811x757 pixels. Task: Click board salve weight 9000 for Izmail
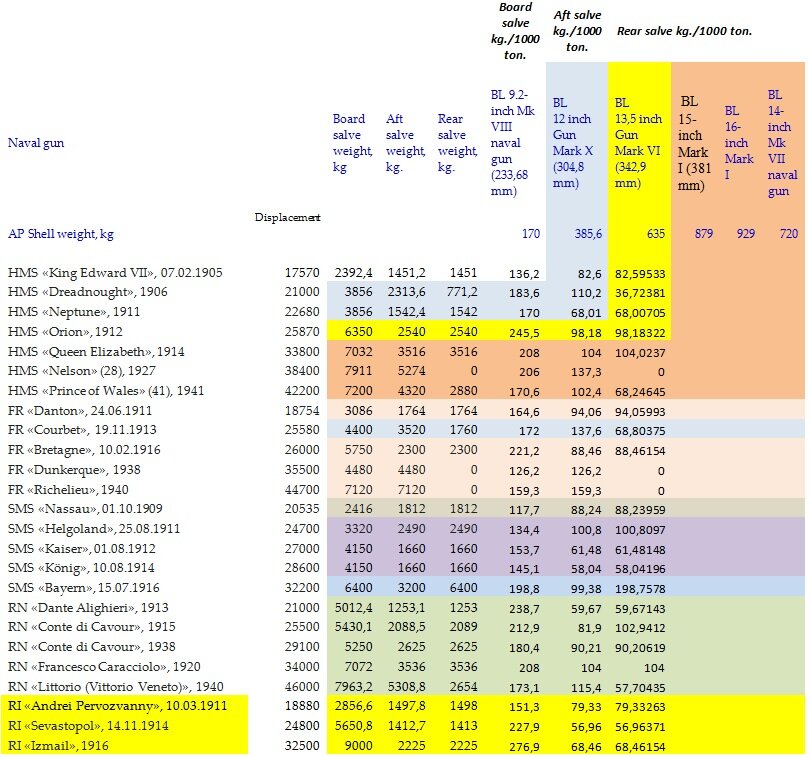[358, 746]
